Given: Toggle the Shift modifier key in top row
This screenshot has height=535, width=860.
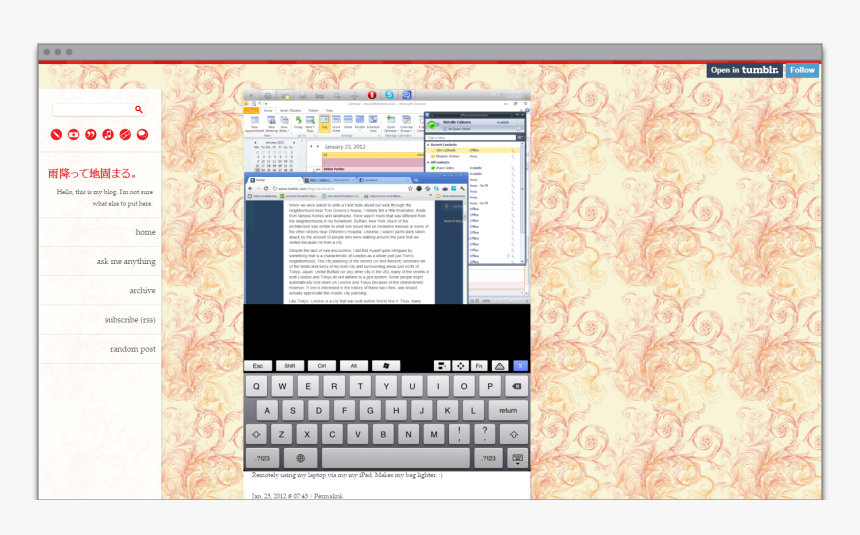Looking at the screenshot, I should point(290,366).
